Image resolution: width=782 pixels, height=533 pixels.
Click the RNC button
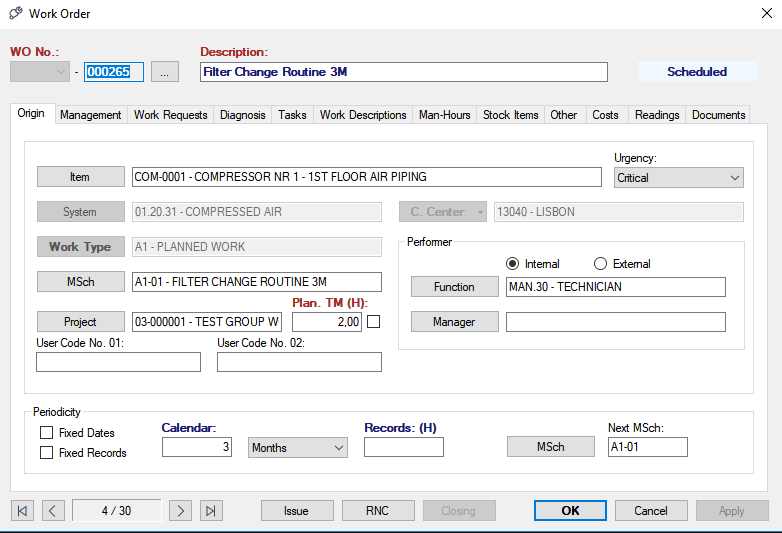point(377,511)
